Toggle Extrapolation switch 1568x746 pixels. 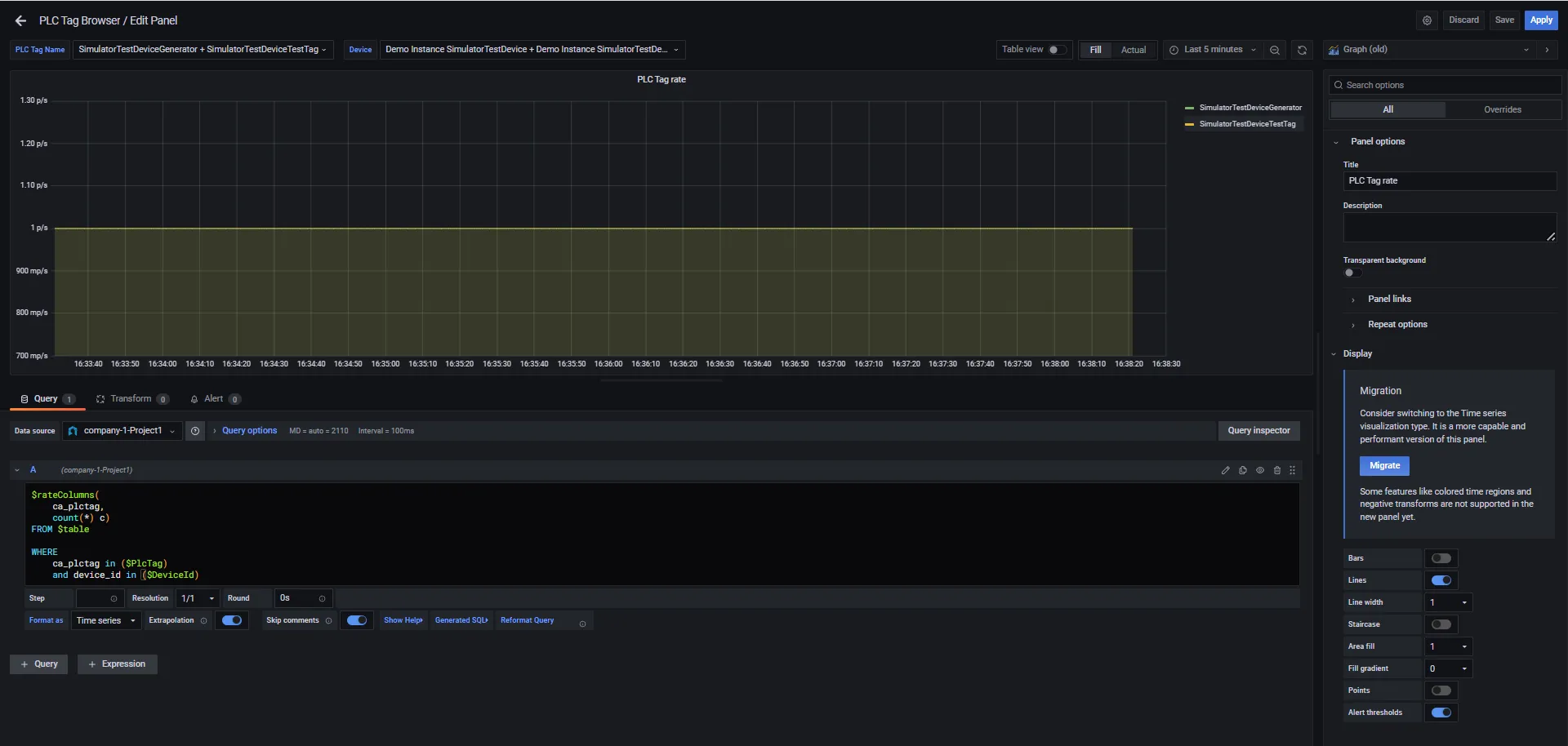[232, 620]
